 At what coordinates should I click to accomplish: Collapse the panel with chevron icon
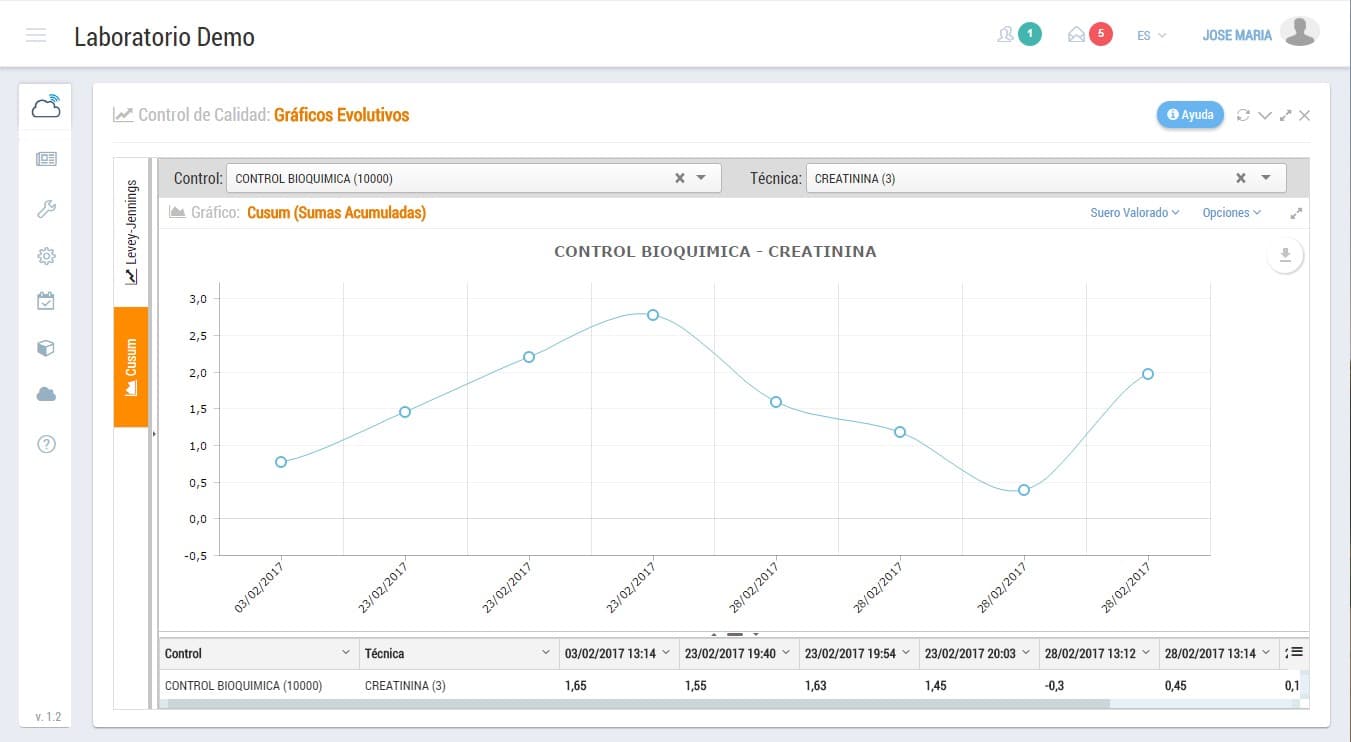pyautogui.click(x=1265, y=115)
